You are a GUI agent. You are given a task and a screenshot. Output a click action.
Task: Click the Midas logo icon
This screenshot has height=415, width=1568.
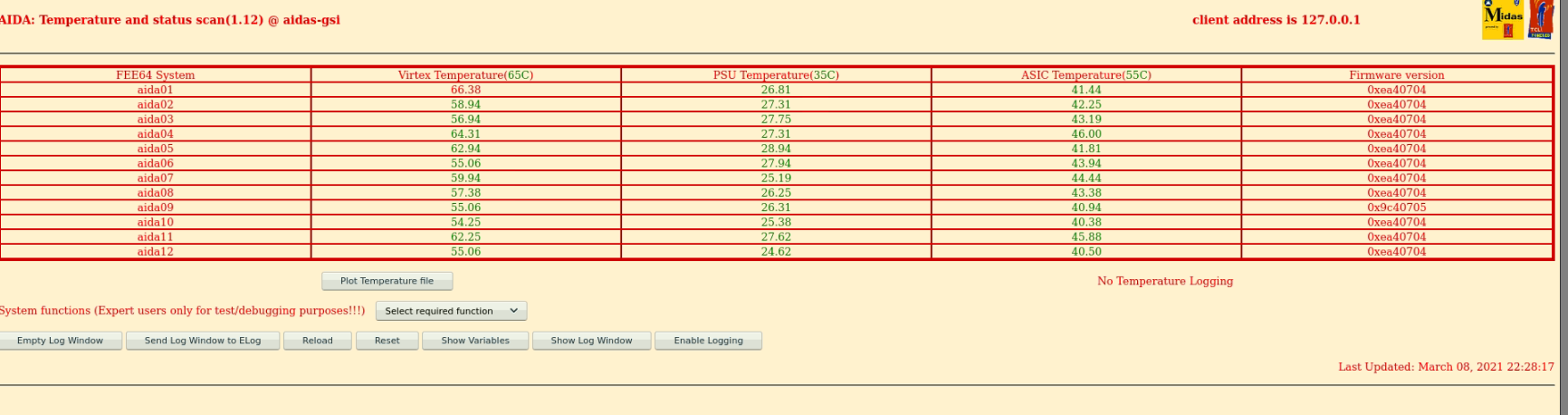pyautogui.click(x=1503, y=20)
